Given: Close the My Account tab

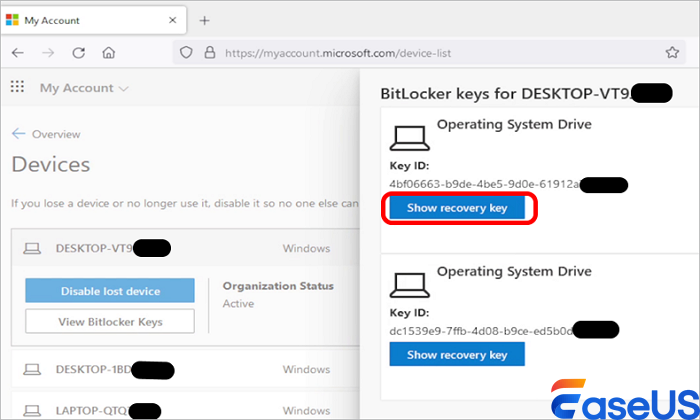Looking at the screenshot, I should [x=173, y=20].
